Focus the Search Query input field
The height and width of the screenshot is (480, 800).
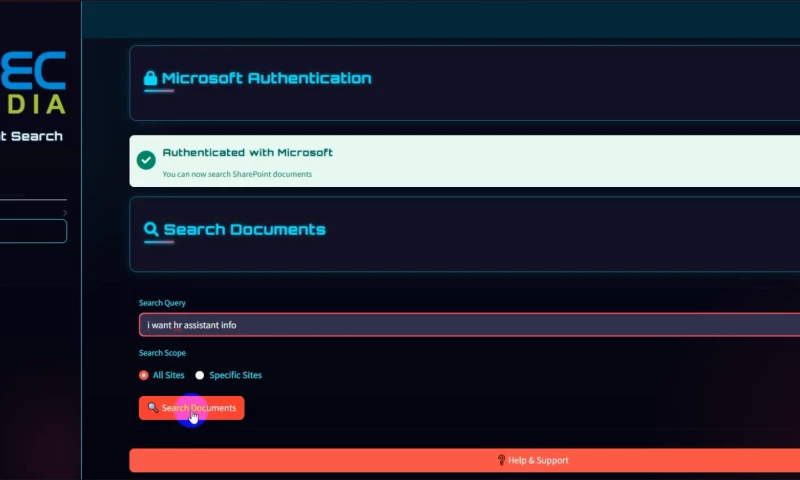(469, 325)
